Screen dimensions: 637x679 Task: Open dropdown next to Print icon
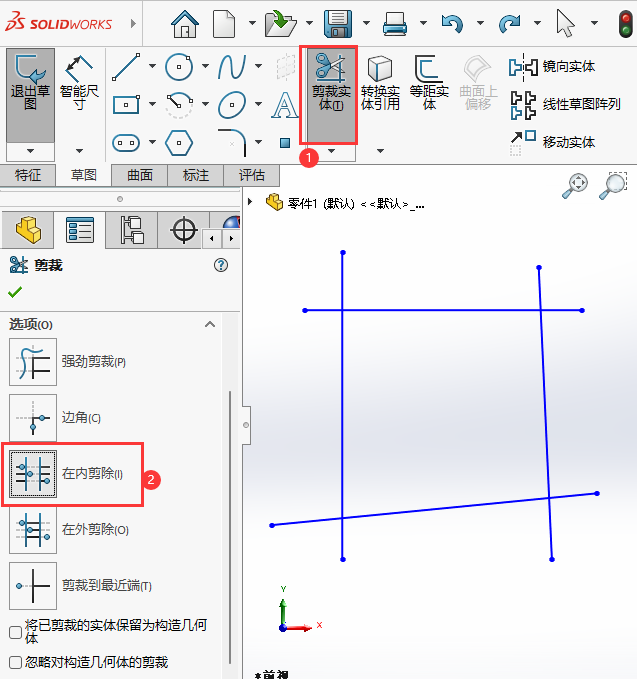(x=424, y=23)
